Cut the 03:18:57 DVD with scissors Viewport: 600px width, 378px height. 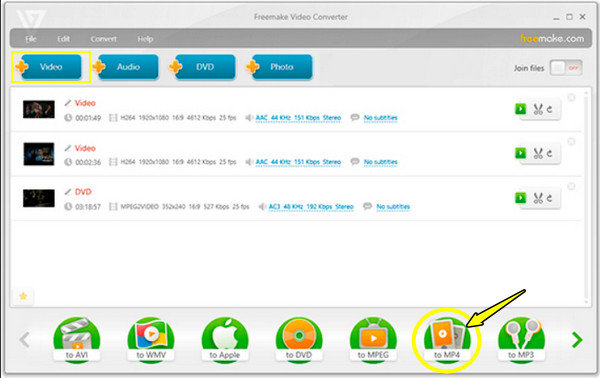pos(538,198)
